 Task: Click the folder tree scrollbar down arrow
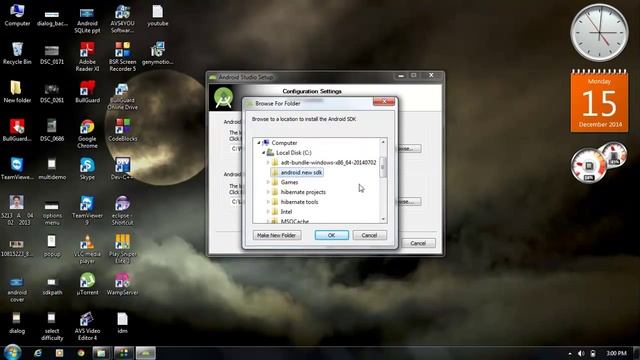[x=383, y=220]
